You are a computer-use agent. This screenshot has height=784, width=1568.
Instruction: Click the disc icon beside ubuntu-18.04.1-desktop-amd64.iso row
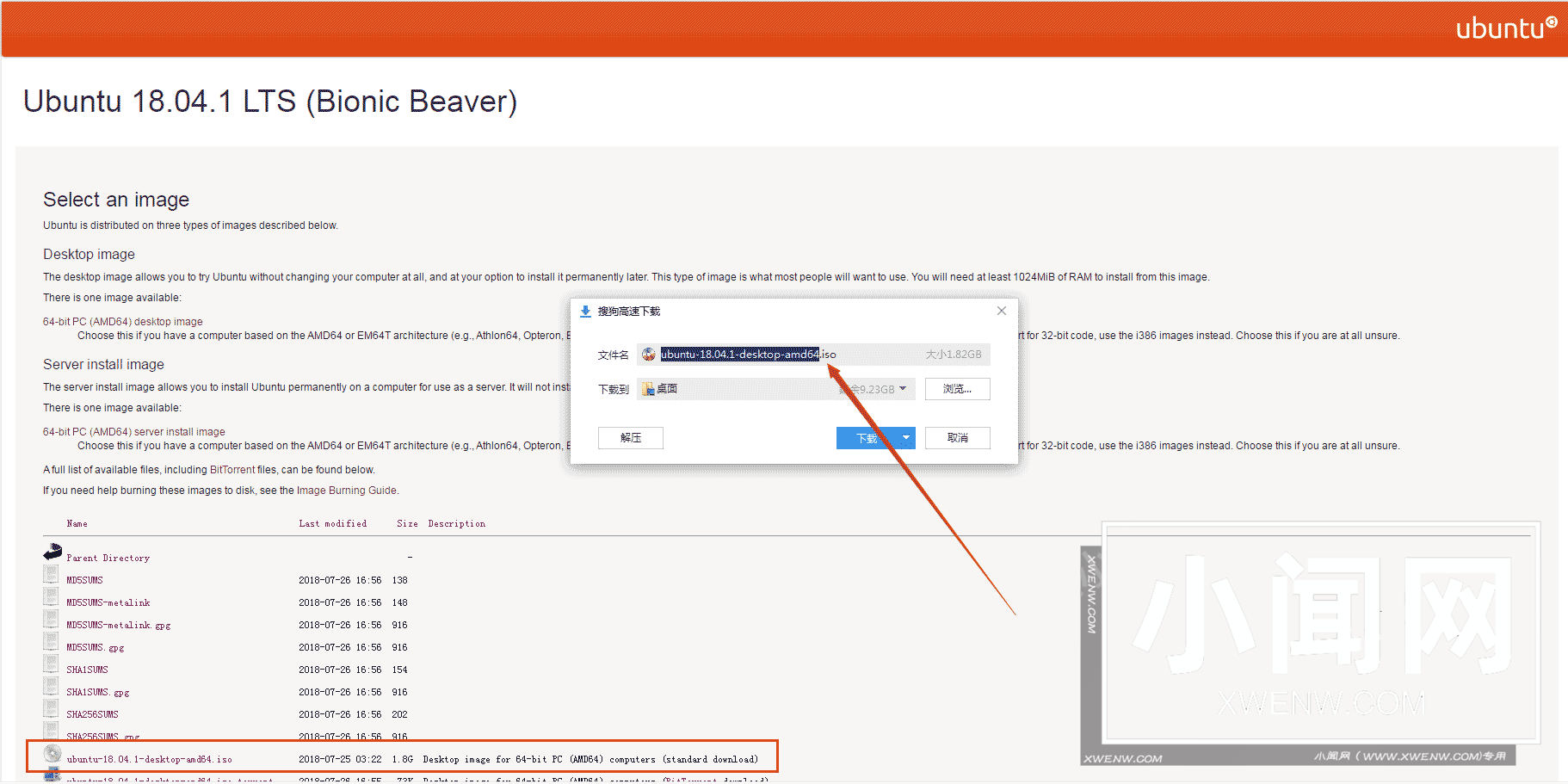[52, 754]
